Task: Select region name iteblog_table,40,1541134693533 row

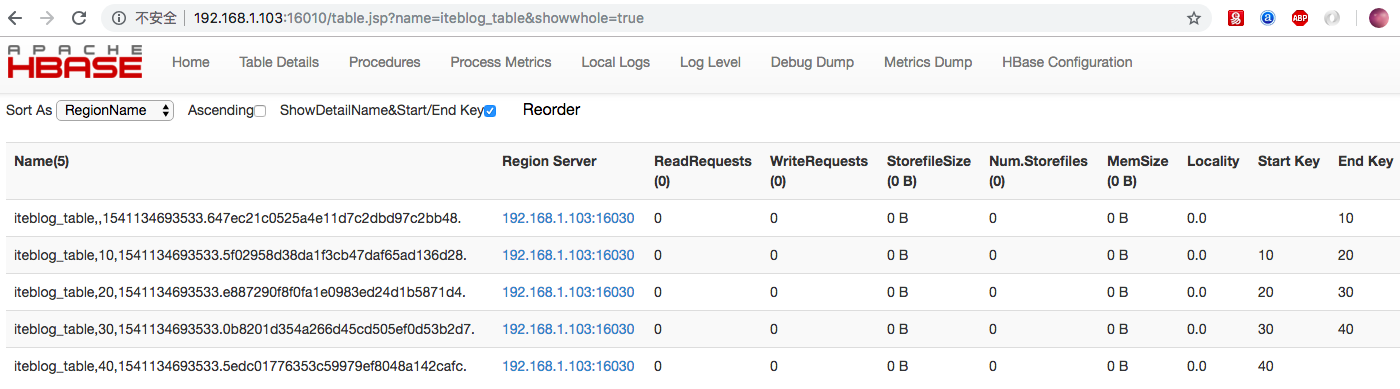Action: pos(240,366)
